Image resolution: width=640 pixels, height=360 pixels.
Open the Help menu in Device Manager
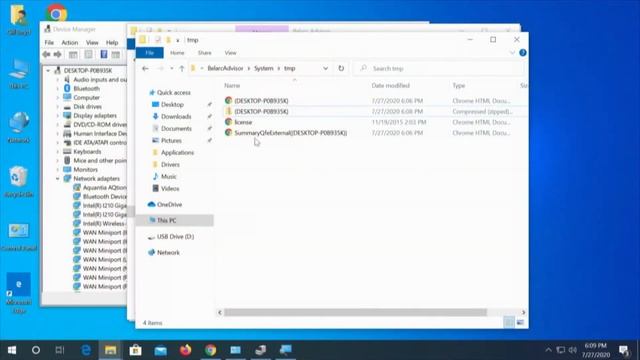pos(112,42)
